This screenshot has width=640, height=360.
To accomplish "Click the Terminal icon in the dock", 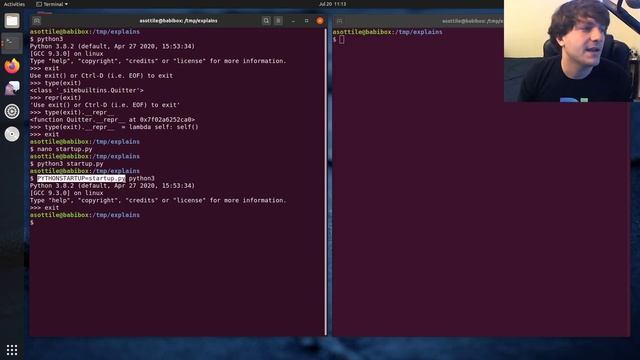I will click(x=12, y=43).
